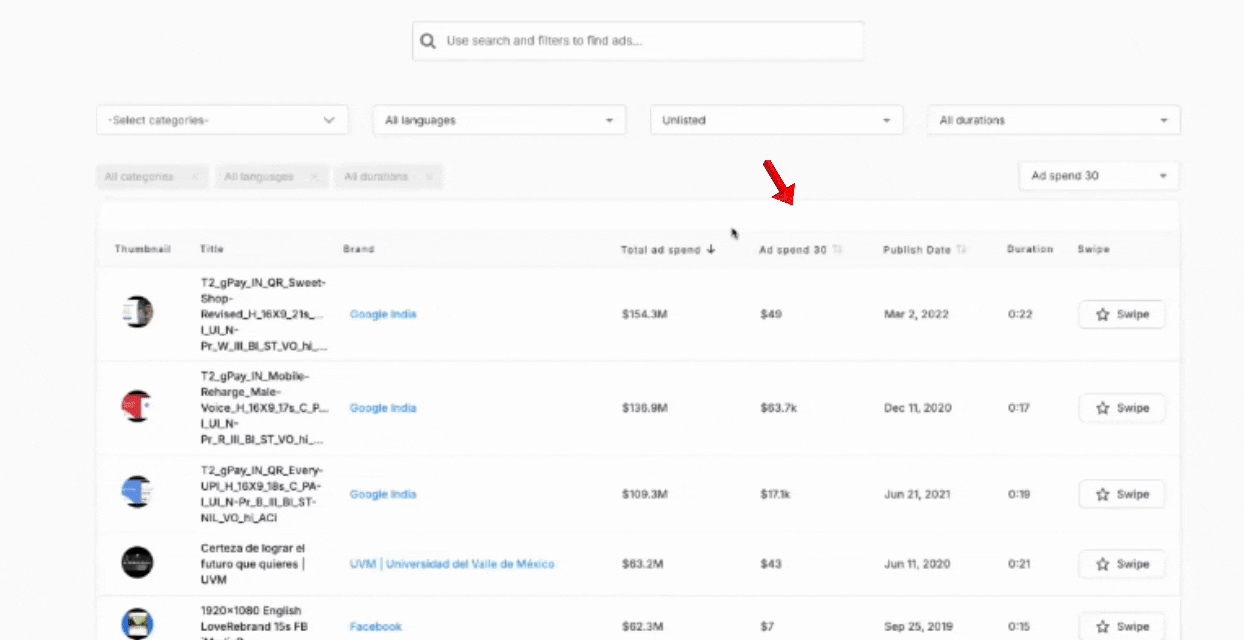
Task: Remove the All languages filter chip
Action: point(314,177)
